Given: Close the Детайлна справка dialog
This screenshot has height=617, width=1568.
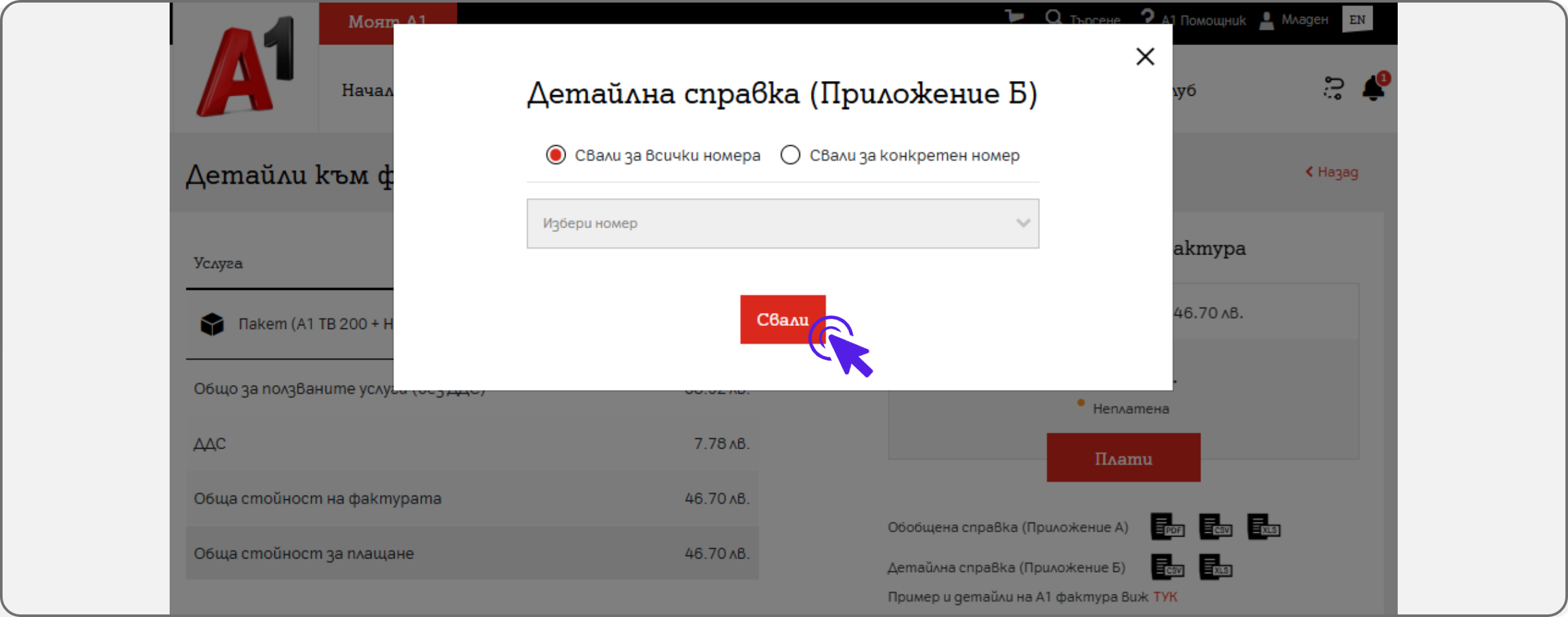Looking at the screenshot, I should coord(1145,57).
